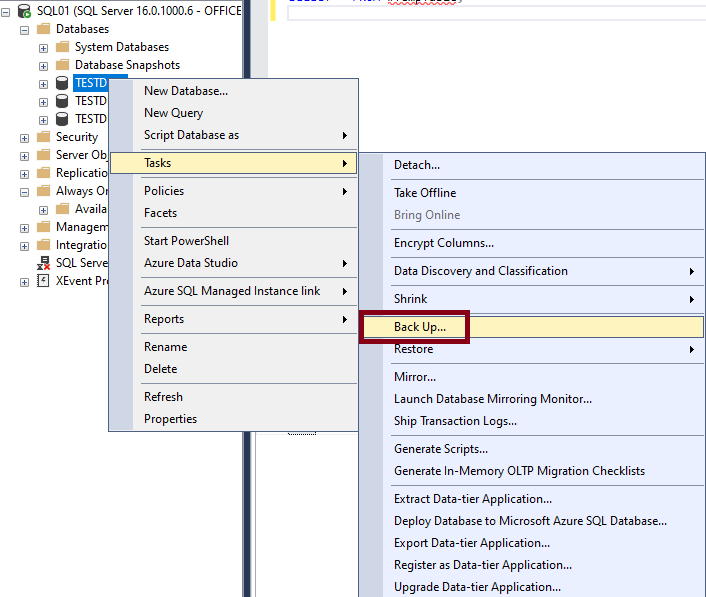Click the Integration Services folder icon
706x597 pixels.
point(43,245)
